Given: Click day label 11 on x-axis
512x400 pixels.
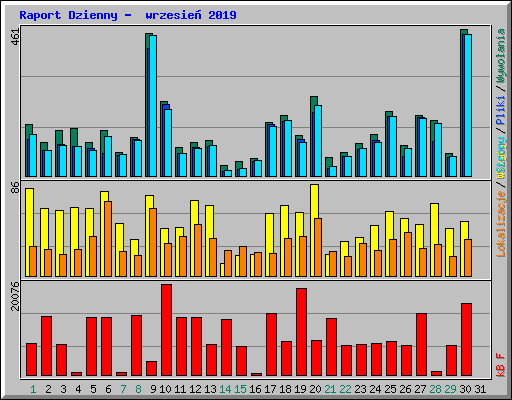Looking at the screenshot, I should click(180, 389).
